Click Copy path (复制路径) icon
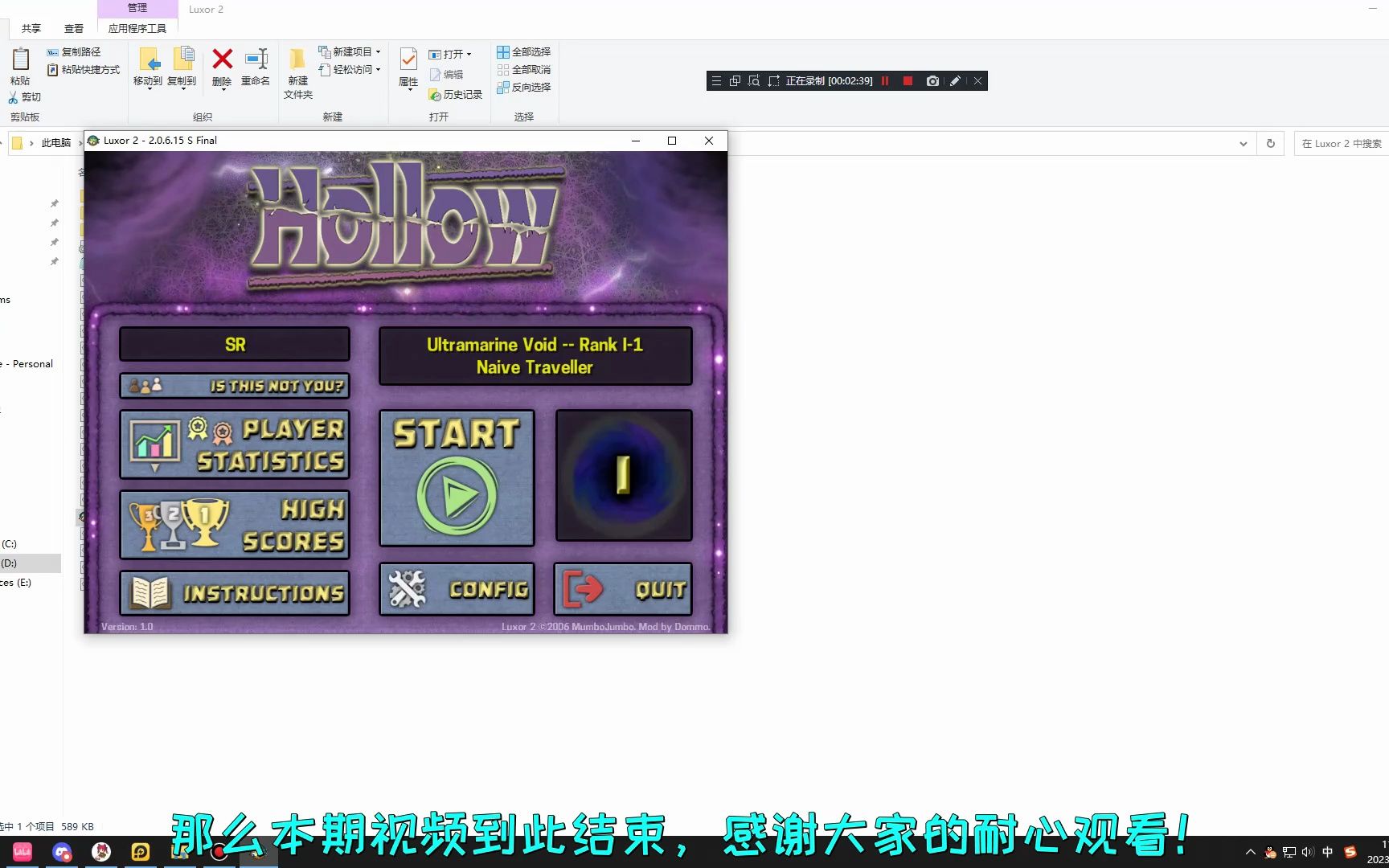Viewport: 1389px width, 868px height. coord(52,52)
